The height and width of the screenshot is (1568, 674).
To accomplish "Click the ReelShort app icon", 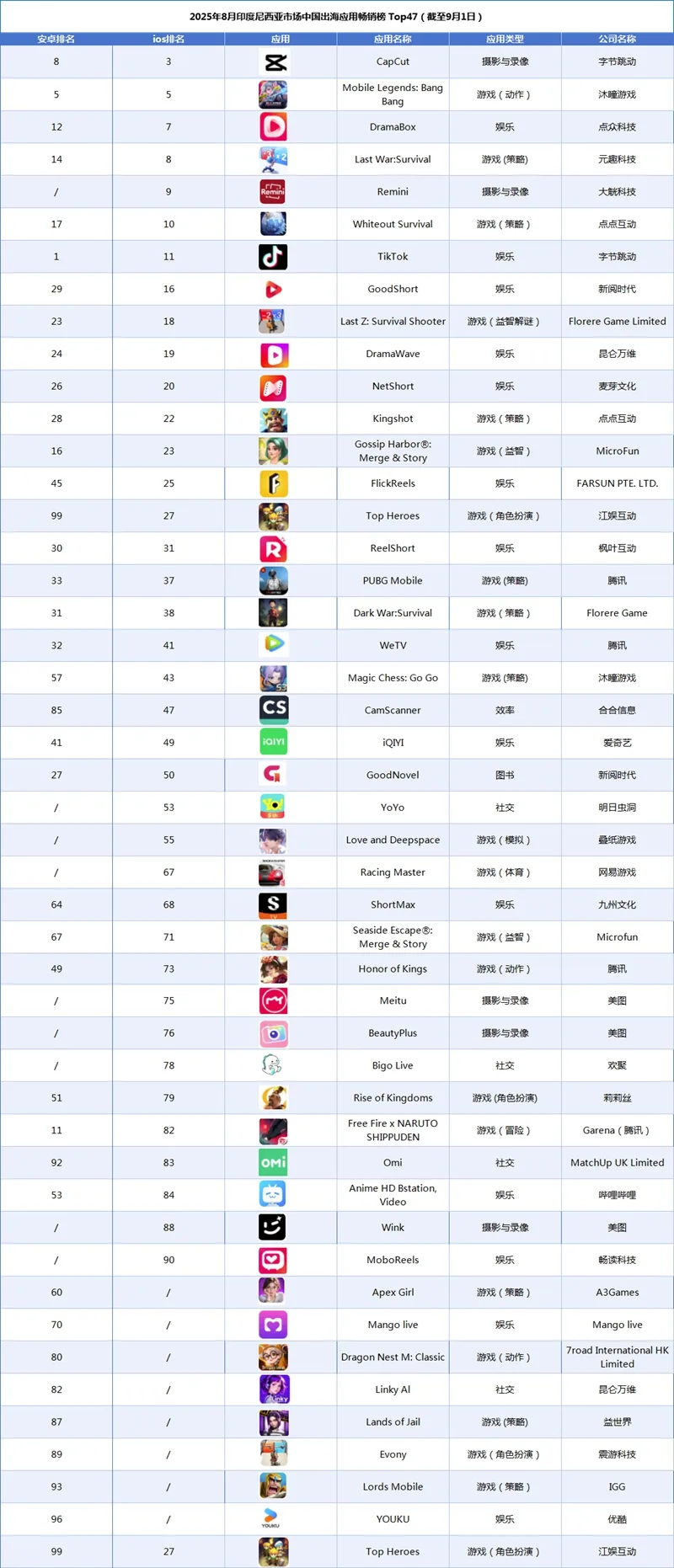I will click(x=273, y=549).
